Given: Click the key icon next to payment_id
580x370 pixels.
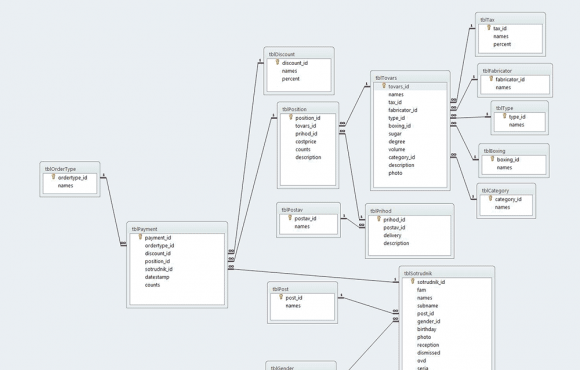Looking at the screenshot, I should click(x=140, y=237).
